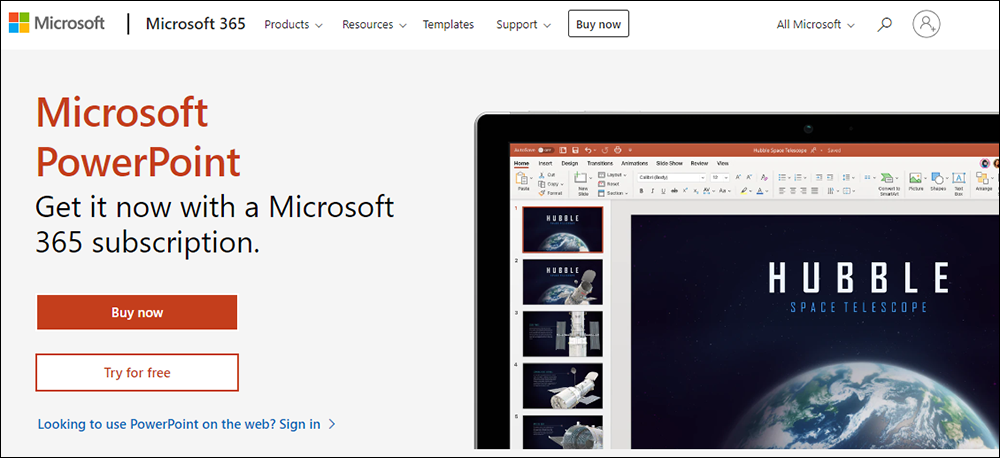Click the bulleted list icon
1000x458 pixels.
(782, 177)
